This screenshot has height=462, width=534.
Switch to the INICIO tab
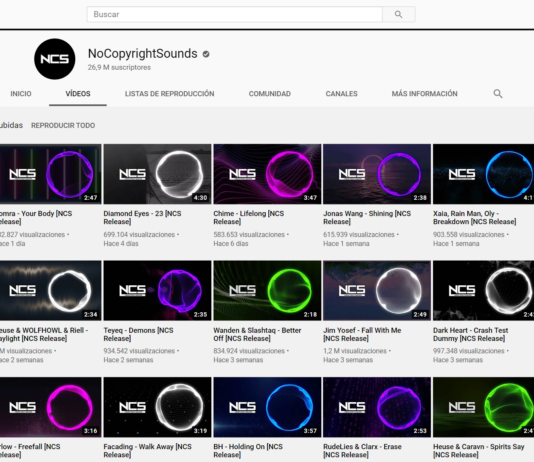(x=21, y=94)
